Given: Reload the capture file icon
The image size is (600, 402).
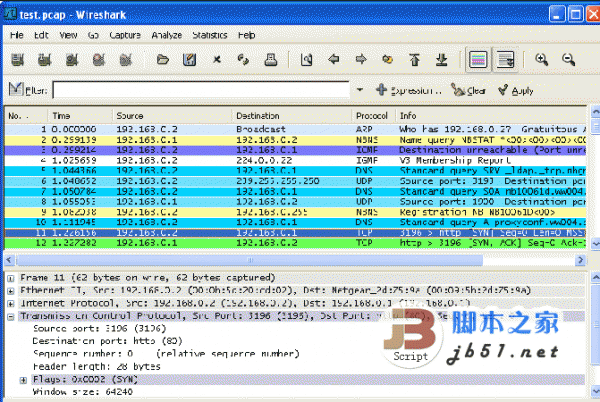Looking at the screenshot, I should coord(243,60).
